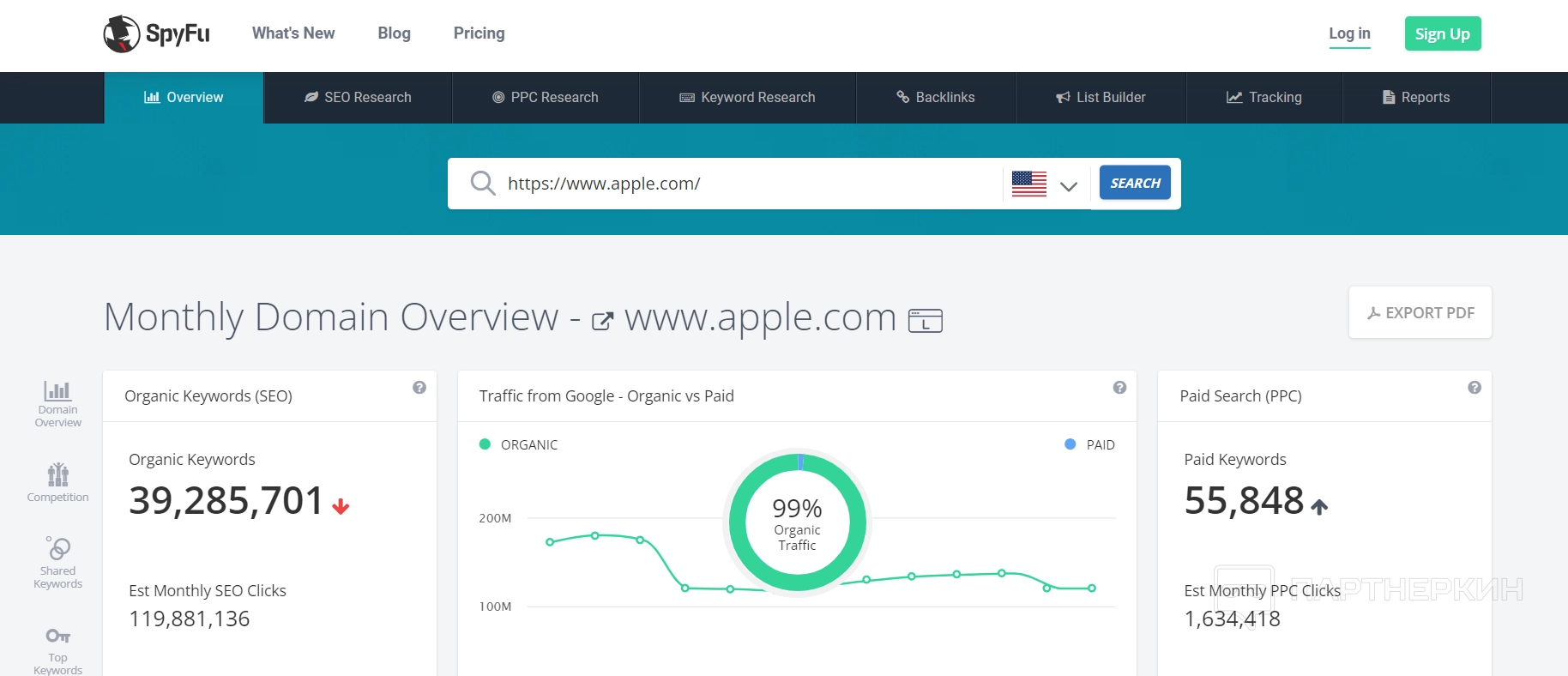The height and width of the screenshot is (676, 1568).
Task: Open Shared Keywords in the sidebar
Action: [x=58, y=563]
